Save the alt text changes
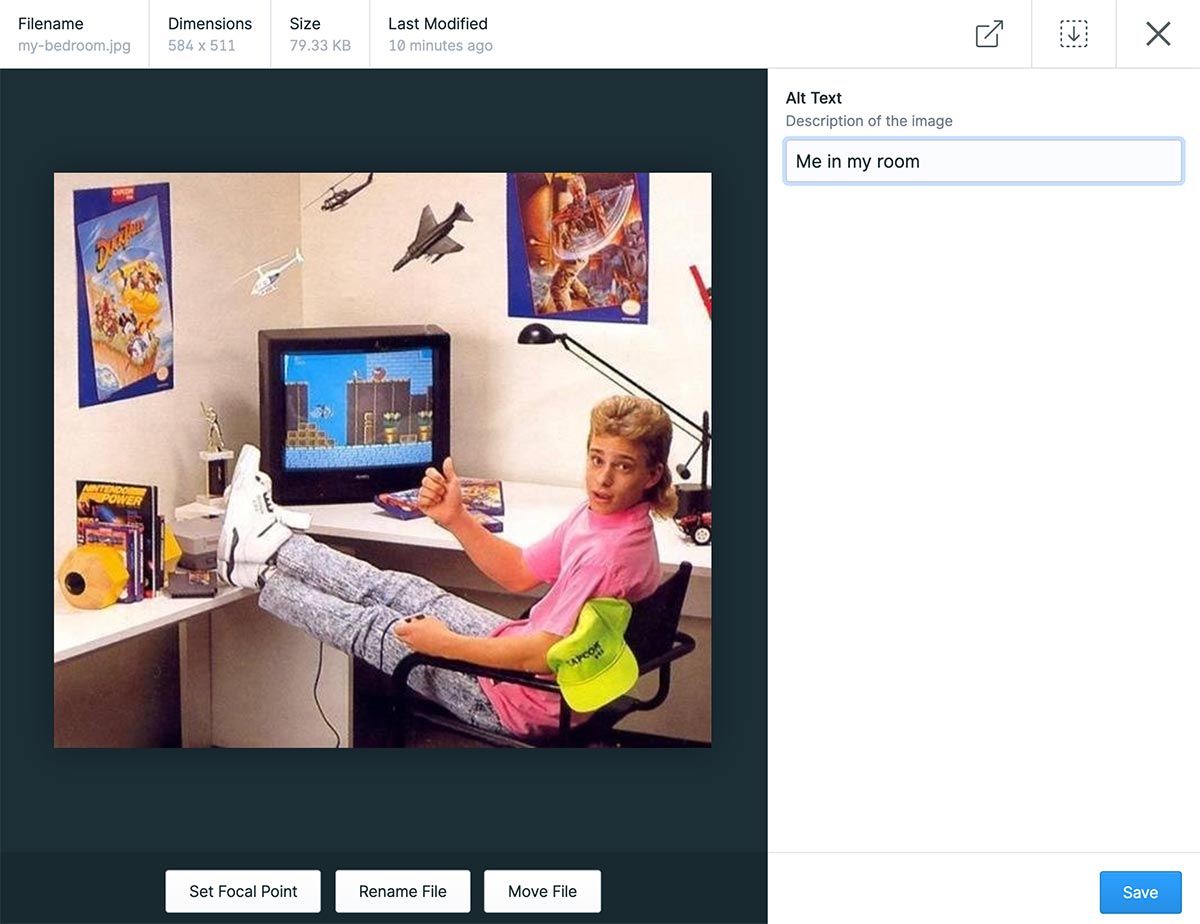The width and height of the screenshot is (1200, 924). tap(1140, 891)
